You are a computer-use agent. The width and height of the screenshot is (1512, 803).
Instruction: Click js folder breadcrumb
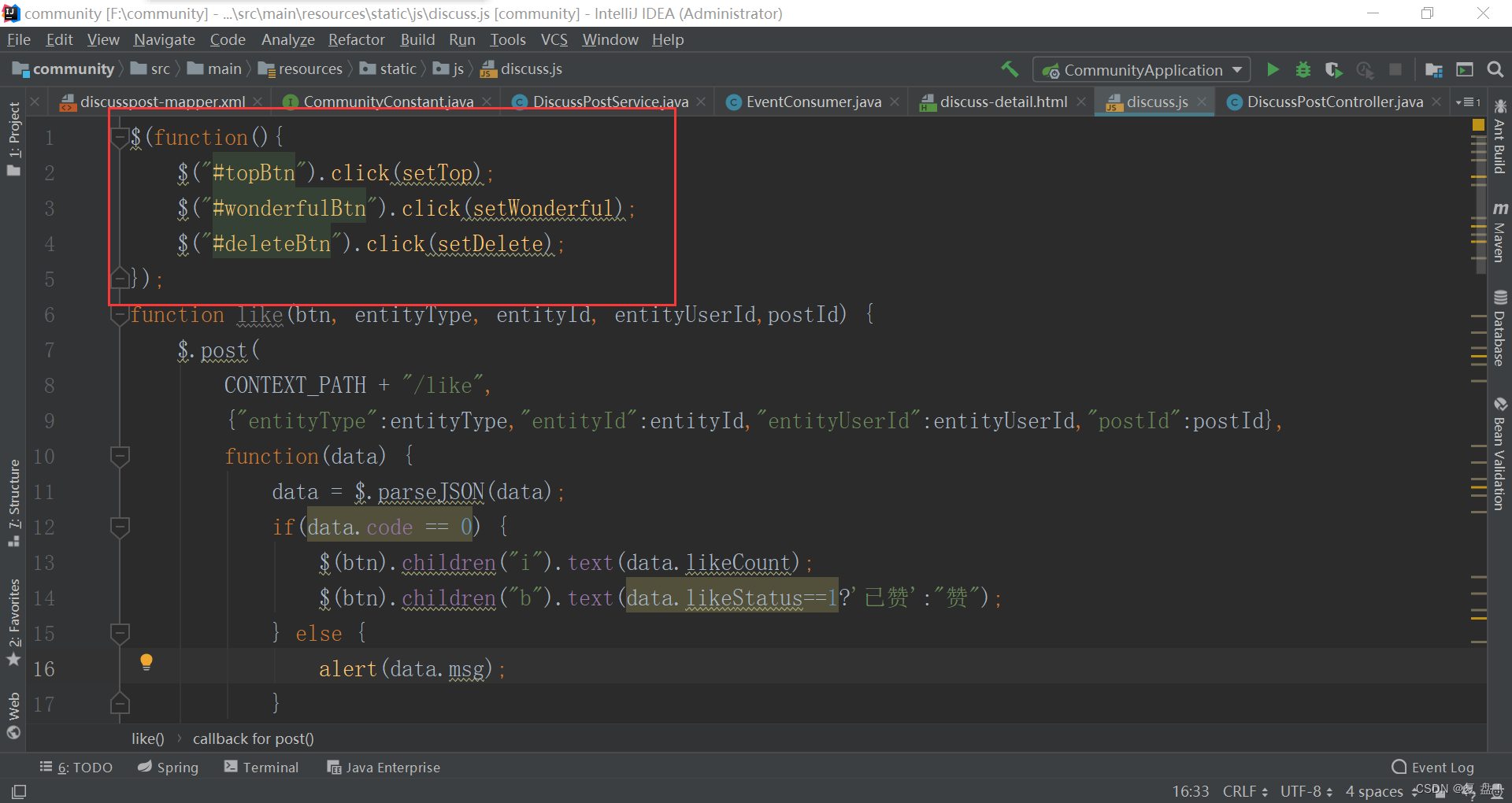pyautogui.click(x=449, y=69)
